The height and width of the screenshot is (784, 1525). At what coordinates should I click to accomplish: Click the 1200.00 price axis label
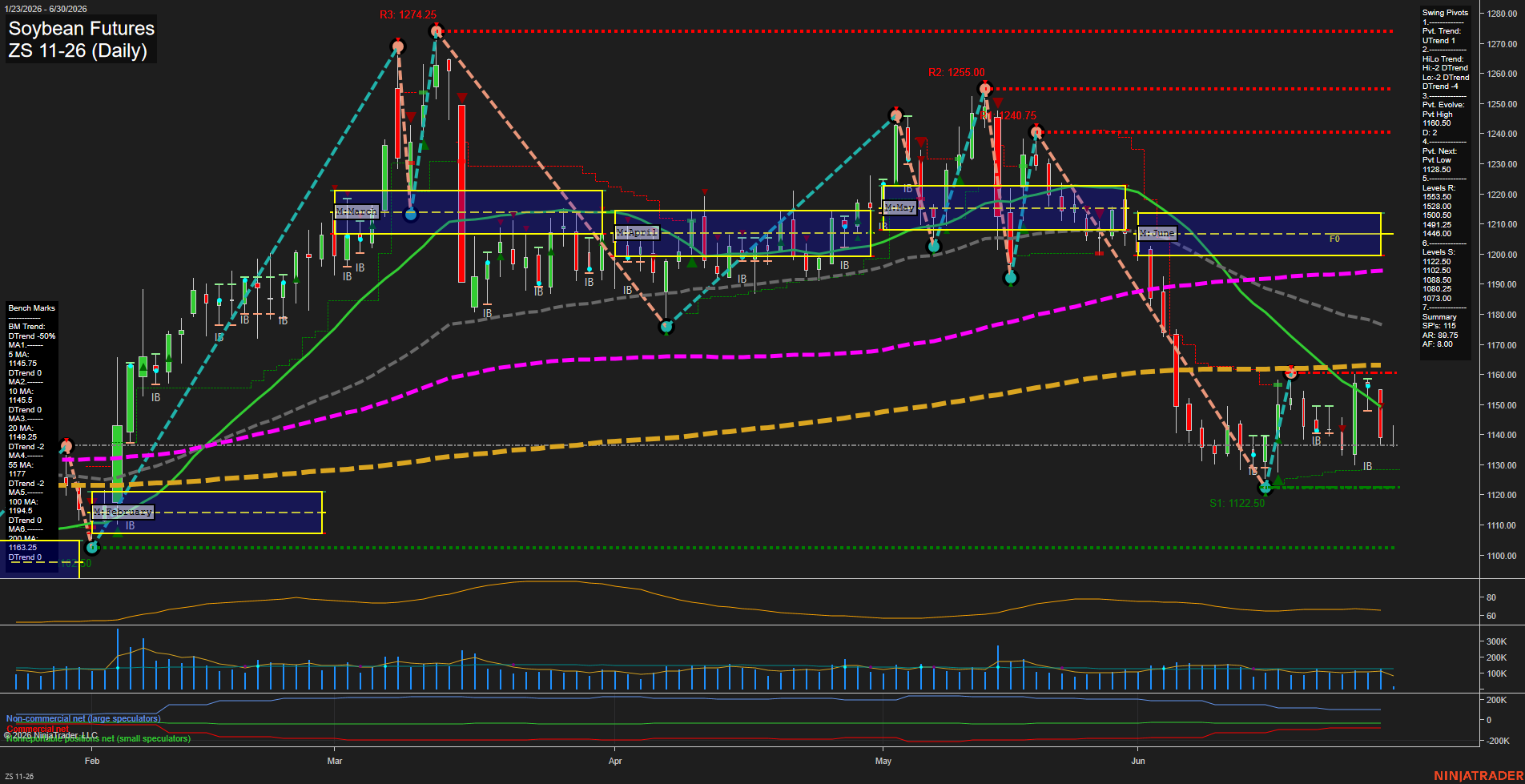pyautogui.click(x=1502, y=255)
